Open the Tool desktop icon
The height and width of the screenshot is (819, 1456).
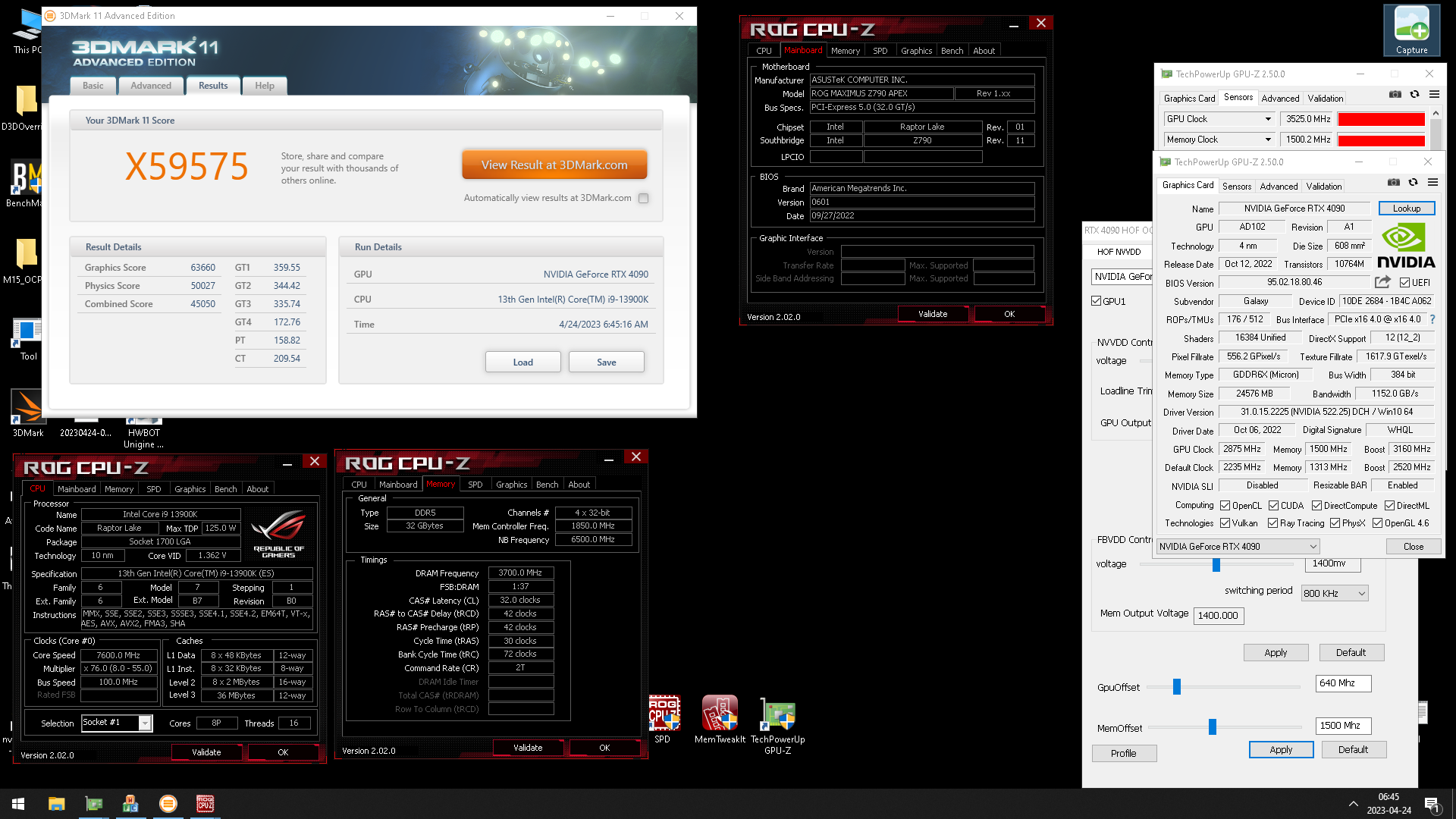28,338
